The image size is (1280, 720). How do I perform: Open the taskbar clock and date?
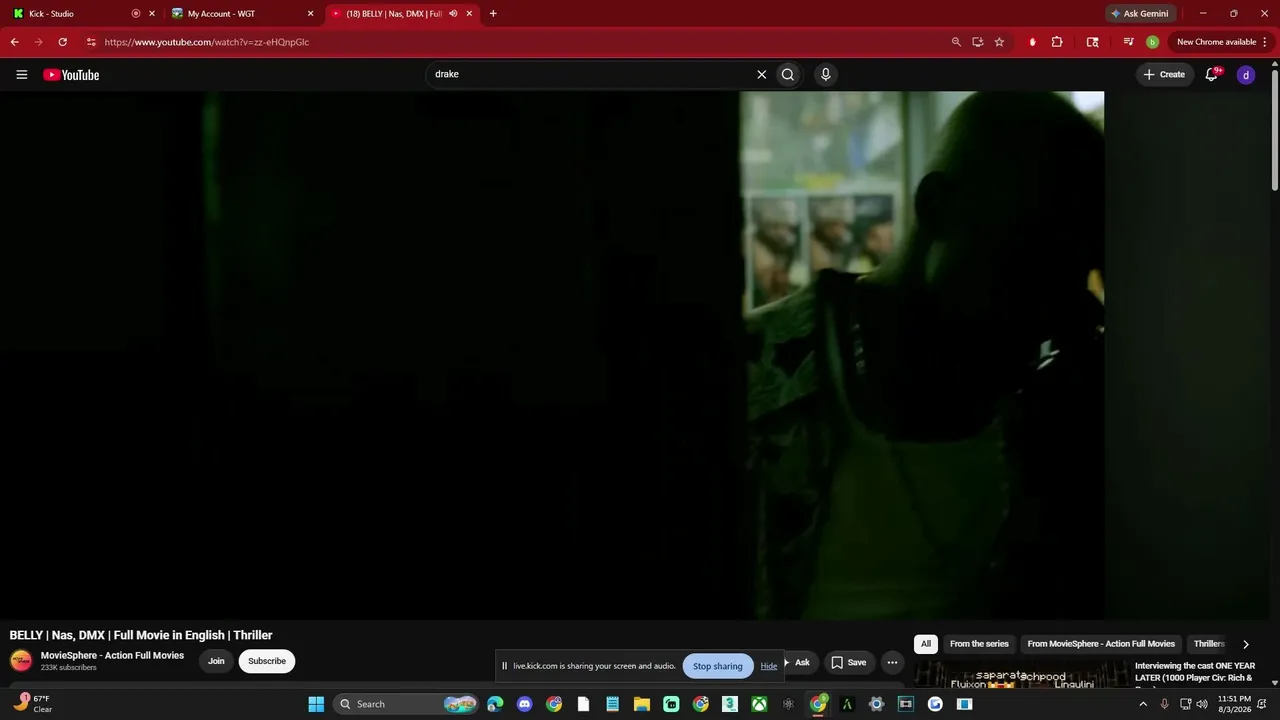pos(1234,704)
